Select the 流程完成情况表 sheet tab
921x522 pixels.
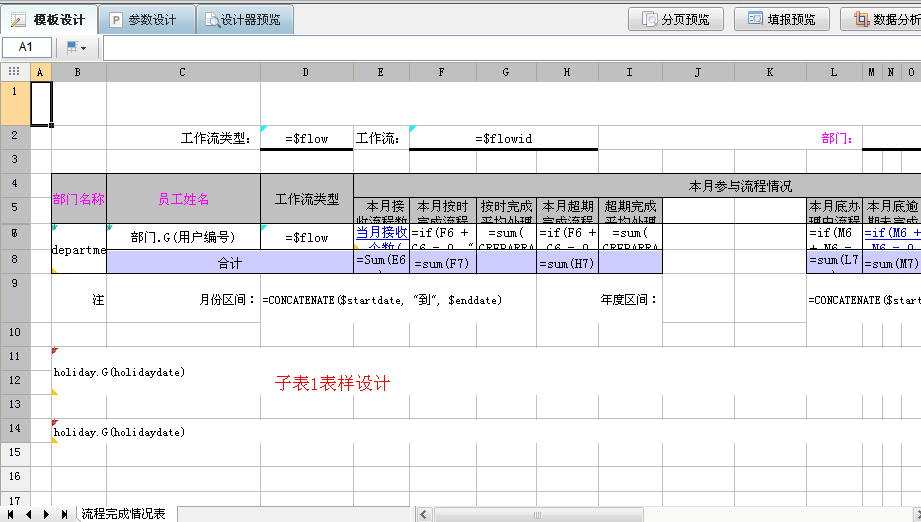(123, 514)
